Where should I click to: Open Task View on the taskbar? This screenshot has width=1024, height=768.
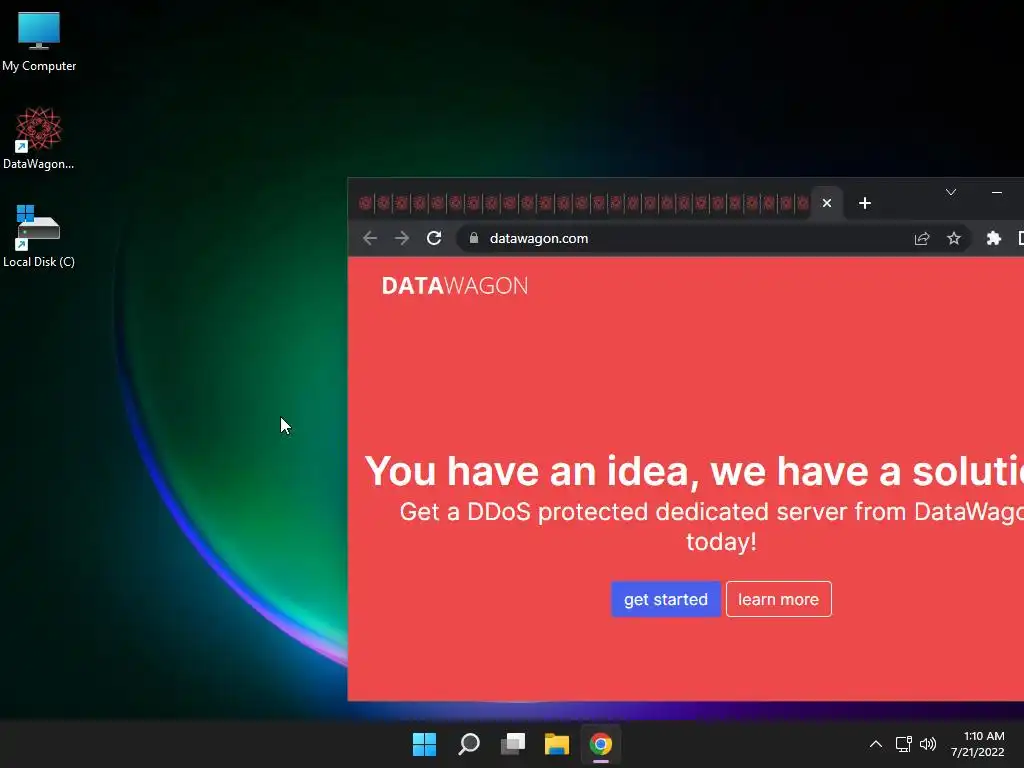click(x=513, y=744)
